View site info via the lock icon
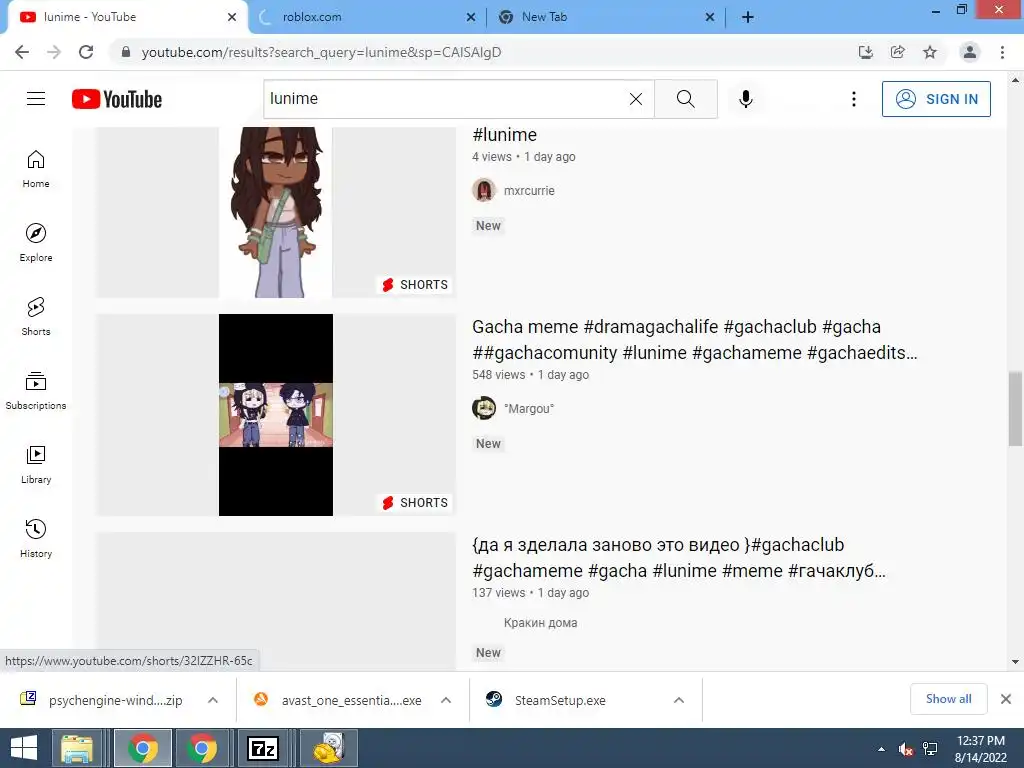The height and width of the screenshot is (768, 1024). (126, 52)
